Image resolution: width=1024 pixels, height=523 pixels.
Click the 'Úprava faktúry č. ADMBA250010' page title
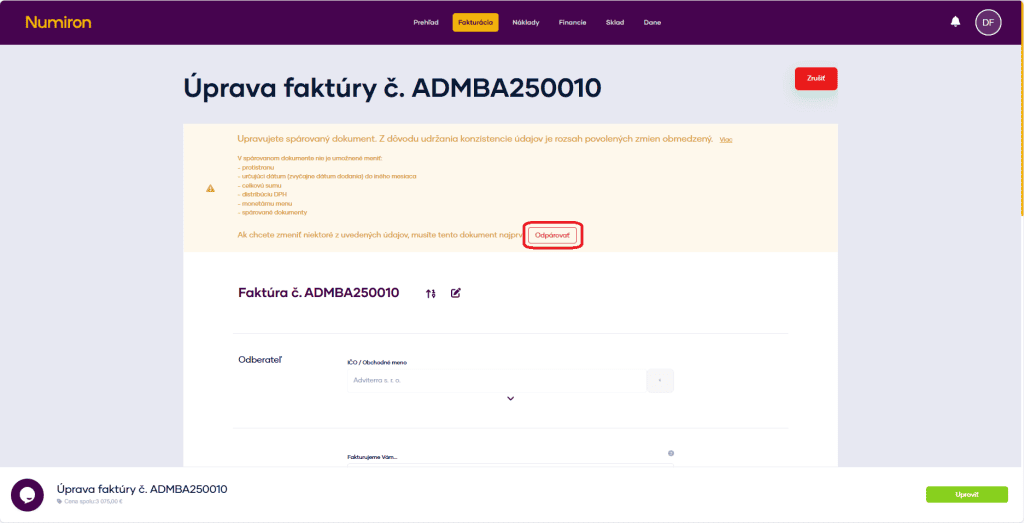tap(392, 87)
